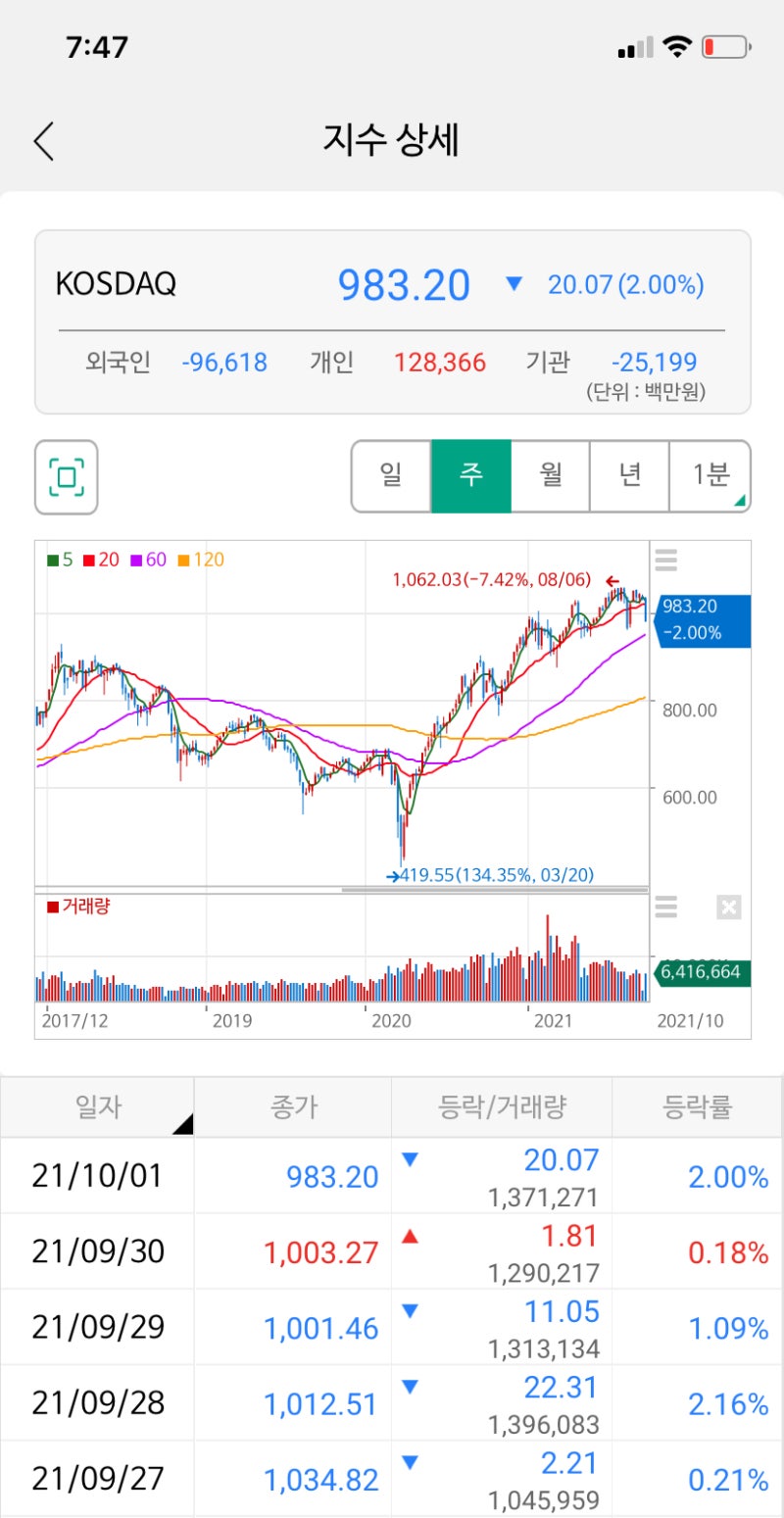Viewport: 784px width, 1518px height.
Task: Open the 1분 interval selection dropdown
Action: coord(710,476)
